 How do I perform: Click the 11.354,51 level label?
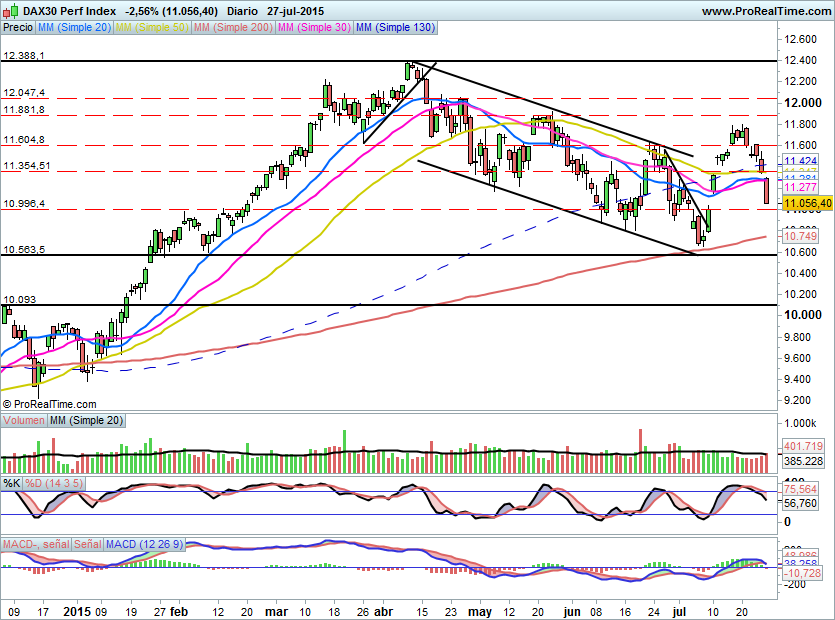[27, 166]
